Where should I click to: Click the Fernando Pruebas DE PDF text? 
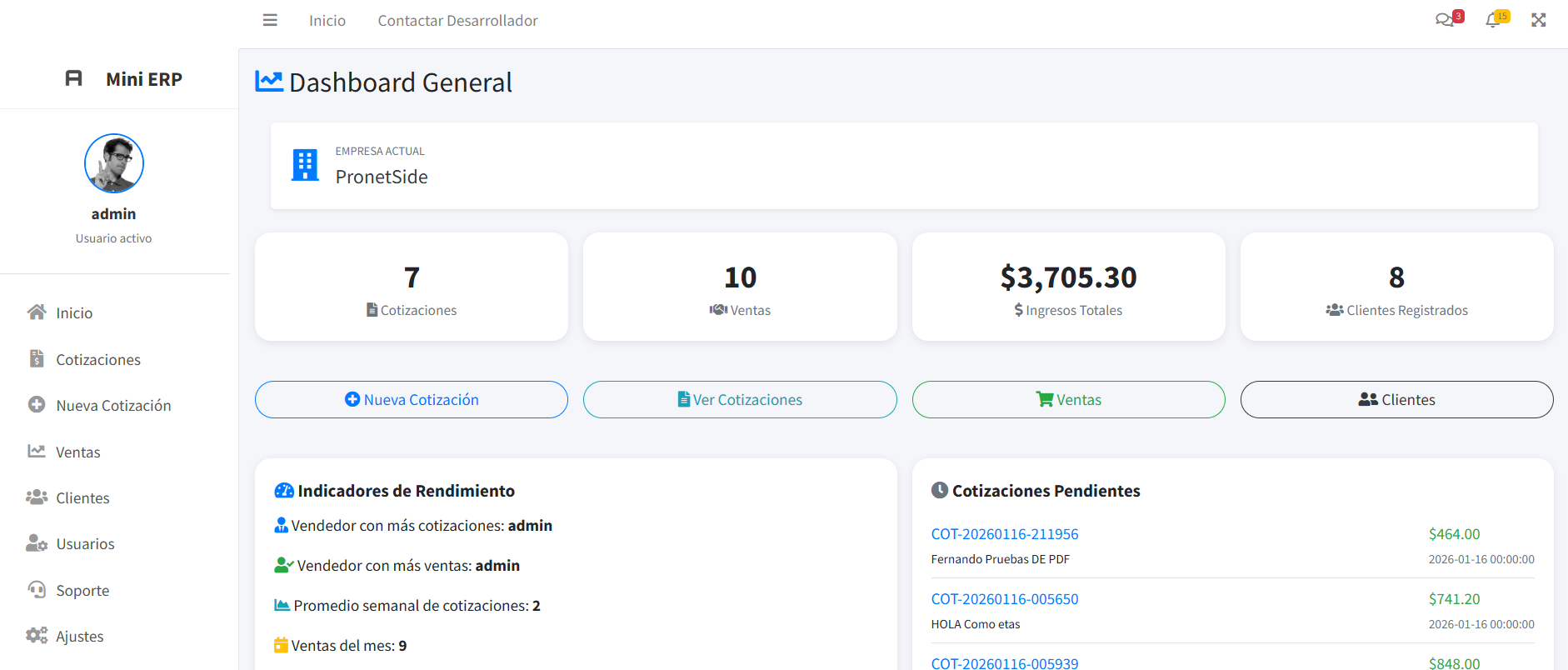point(1001,559)
